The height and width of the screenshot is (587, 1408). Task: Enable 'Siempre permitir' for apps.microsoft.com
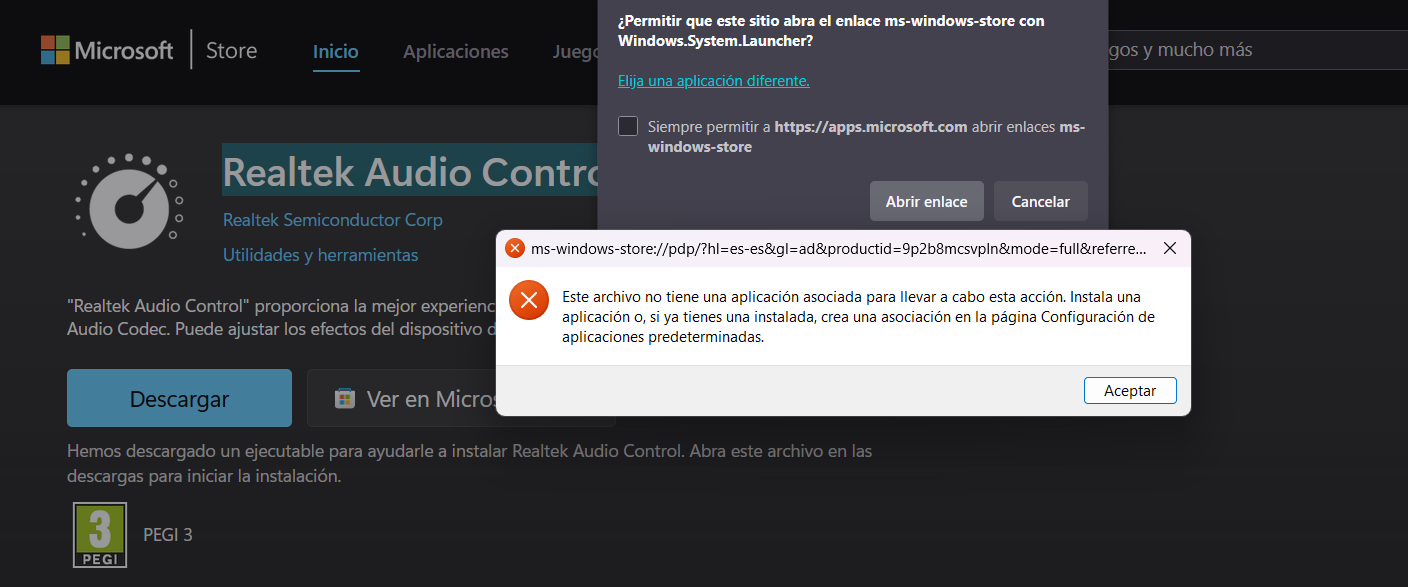628,126
